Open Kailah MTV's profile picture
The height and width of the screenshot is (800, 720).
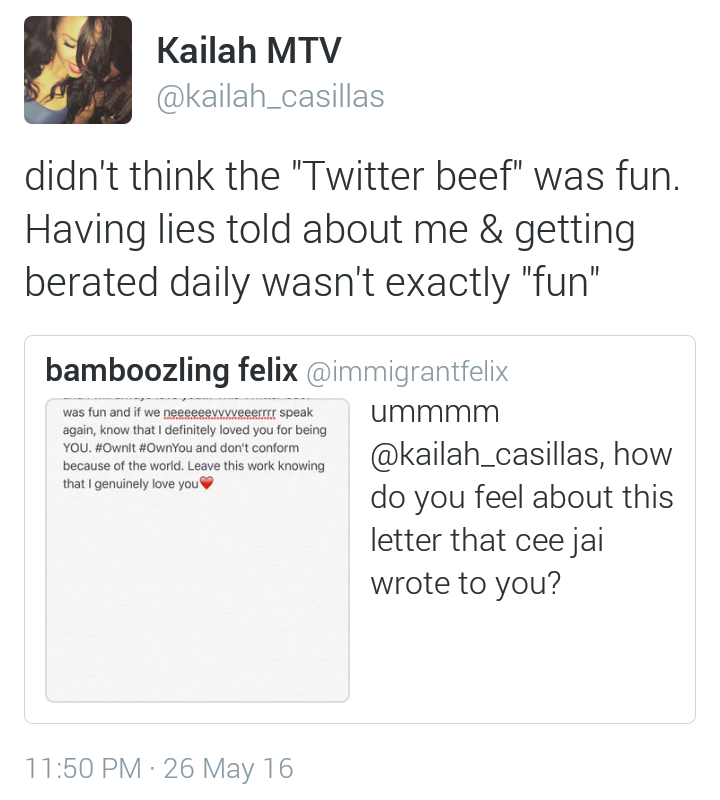[78, 70]
